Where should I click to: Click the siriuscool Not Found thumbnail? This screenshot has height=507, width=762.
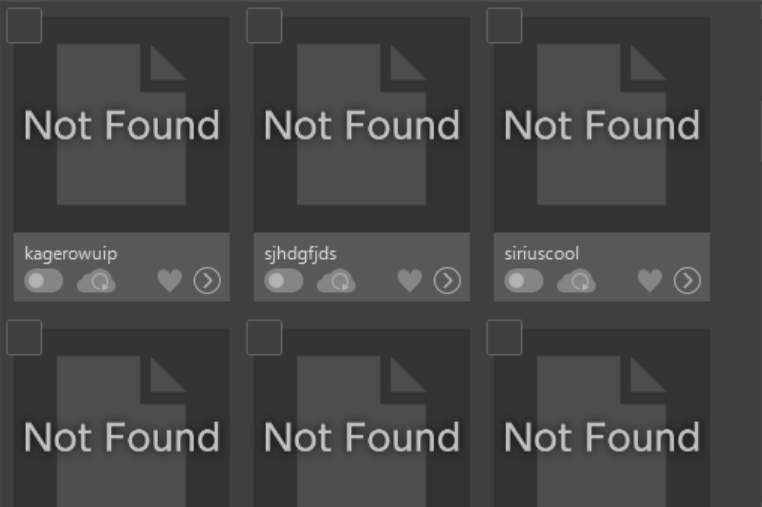pyautogui.click(x=602, y=124)
